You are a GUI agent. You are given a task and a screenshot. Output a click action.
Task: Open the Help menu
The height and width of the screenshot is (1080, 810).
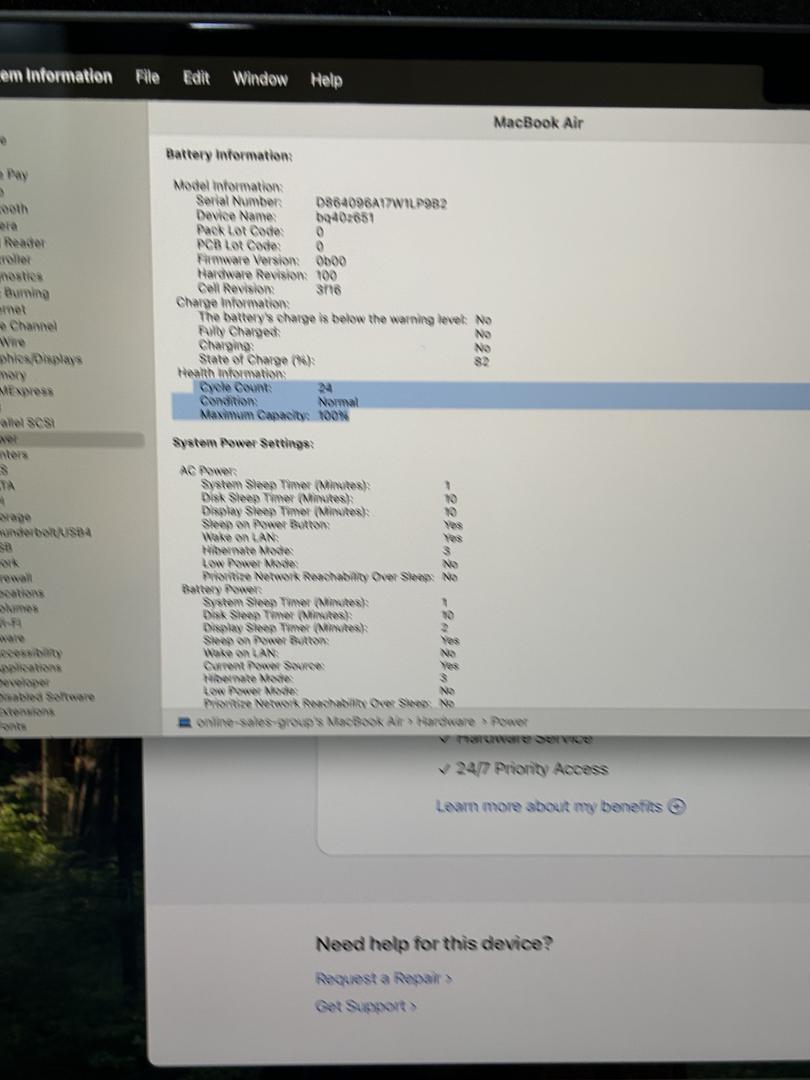click(x=326, y=80)
